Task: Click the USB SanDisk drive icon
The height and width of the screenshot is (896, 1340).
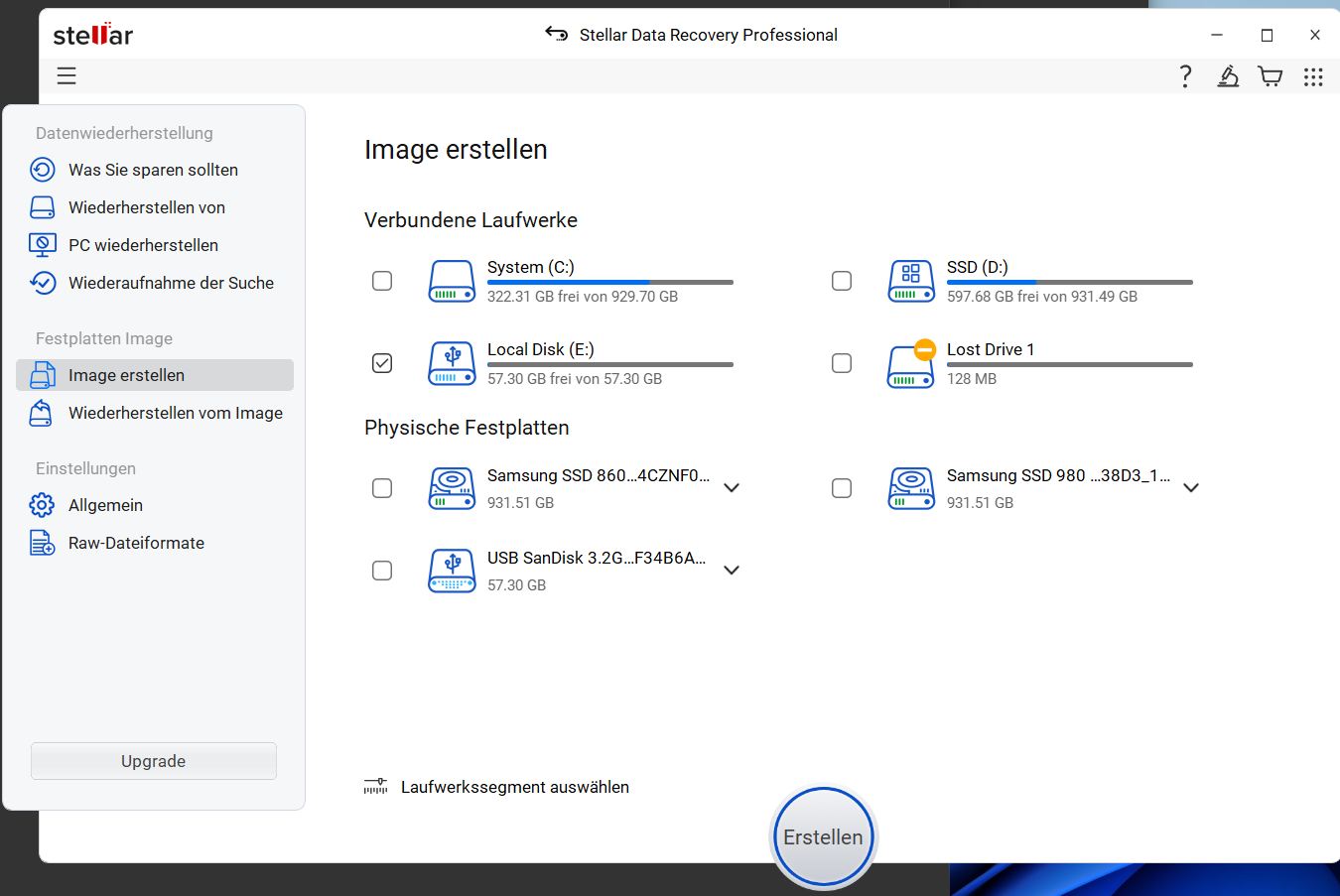Action: pos(452,571)
